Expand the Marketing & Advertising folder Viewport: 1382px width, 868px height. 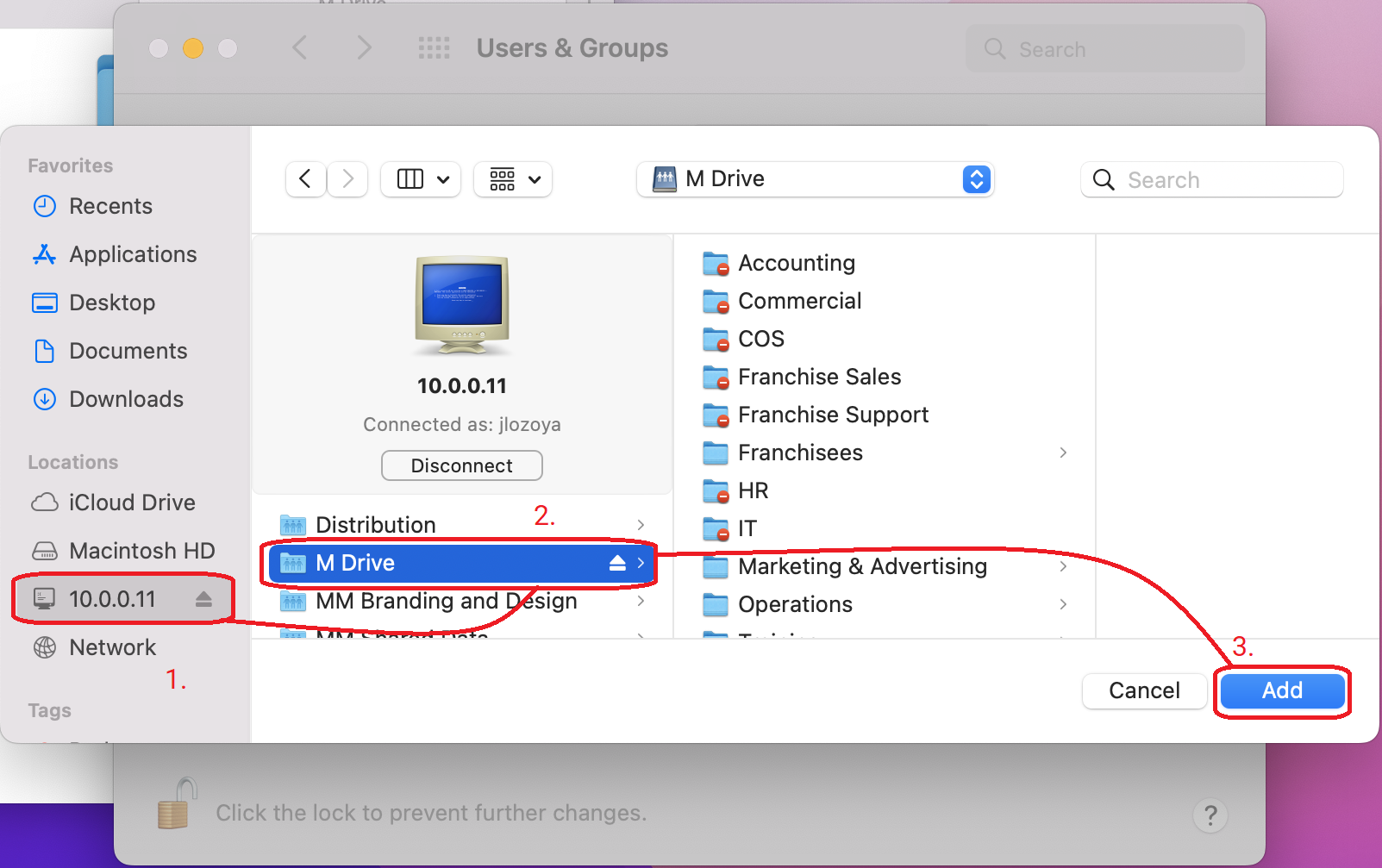point(1063,566)
